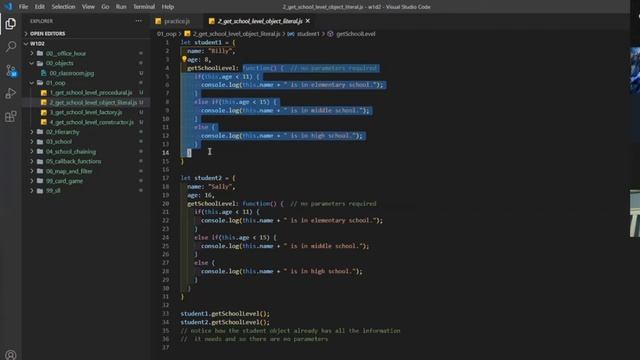Expand the 99_sll folder
This screenshot has height=360, width=640.
click(86, 191)
